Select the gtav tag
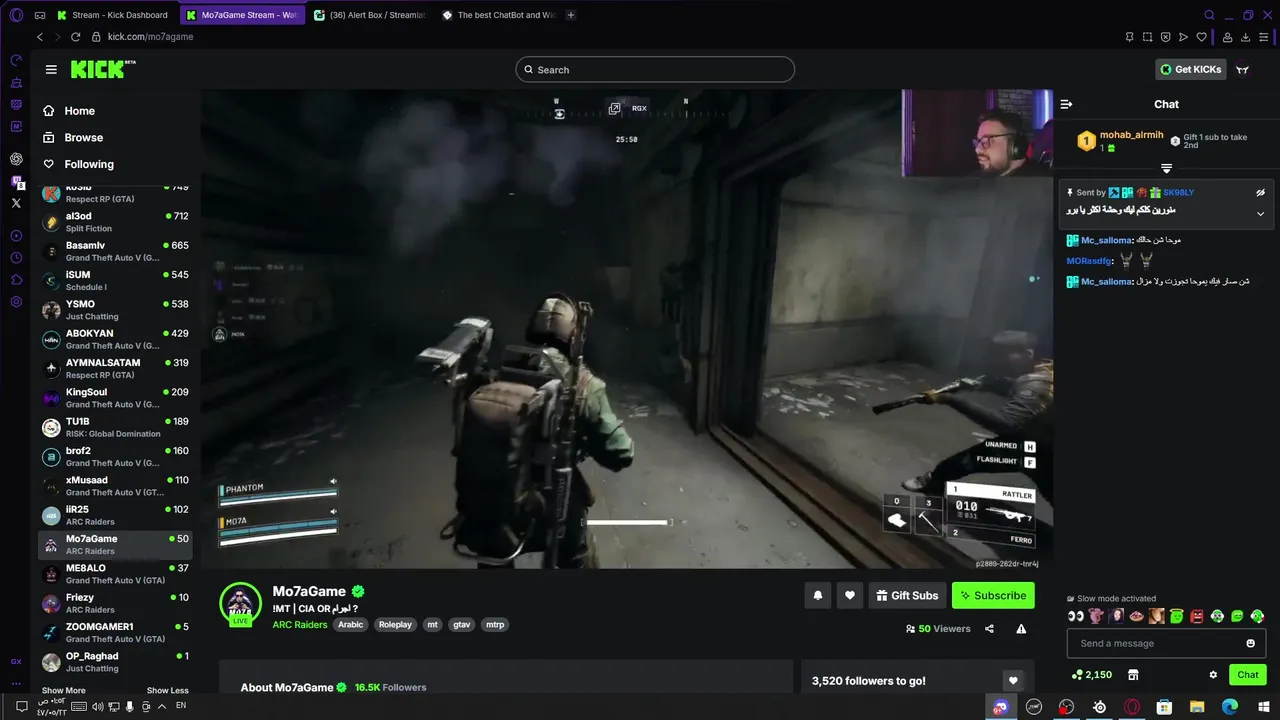Viewport: 1280px width, 720px height. pos(462,625)
